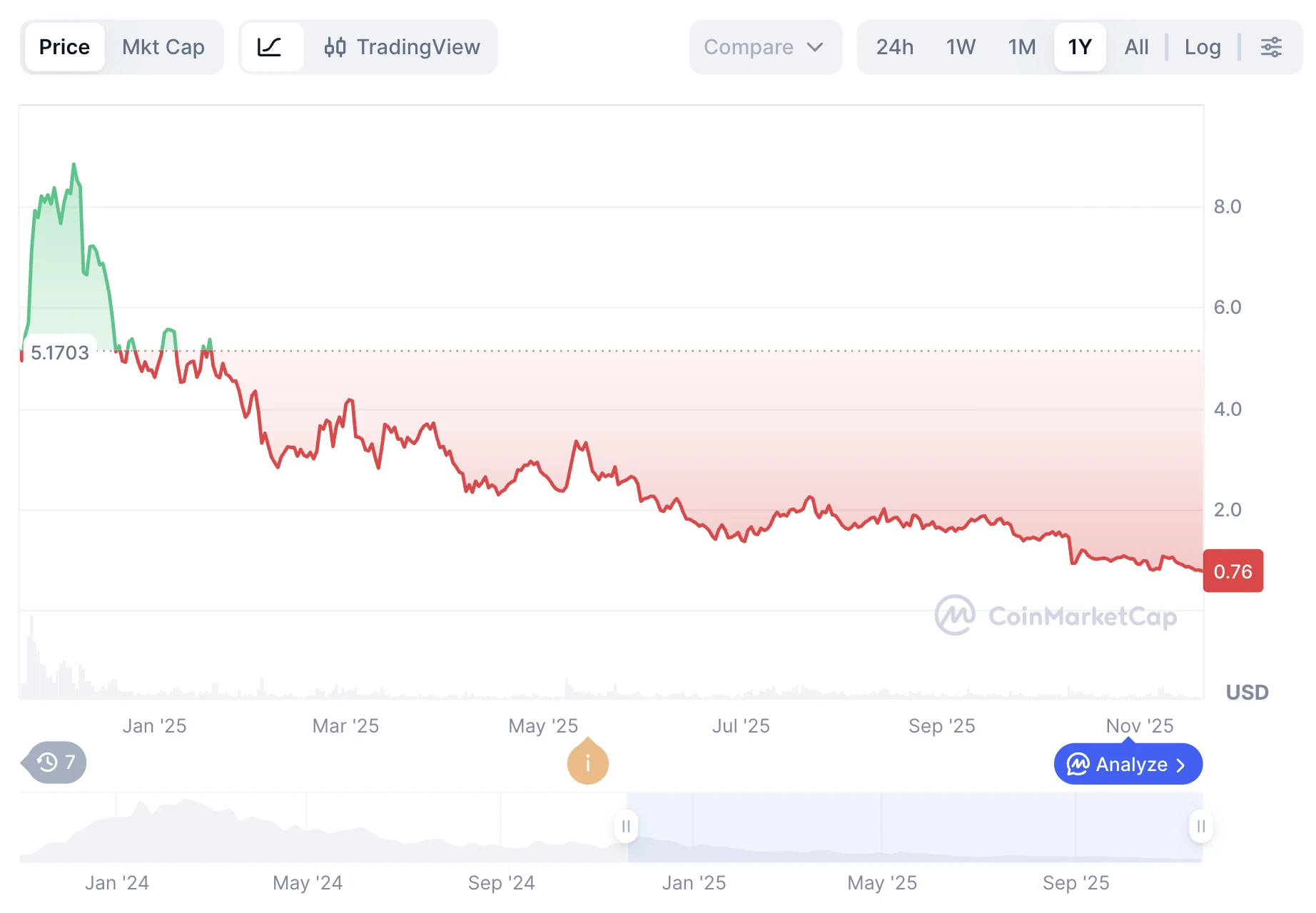The width and height of the screenshot is (1316, 913).
Task: Show the All time range
Action: (1136, 47)
